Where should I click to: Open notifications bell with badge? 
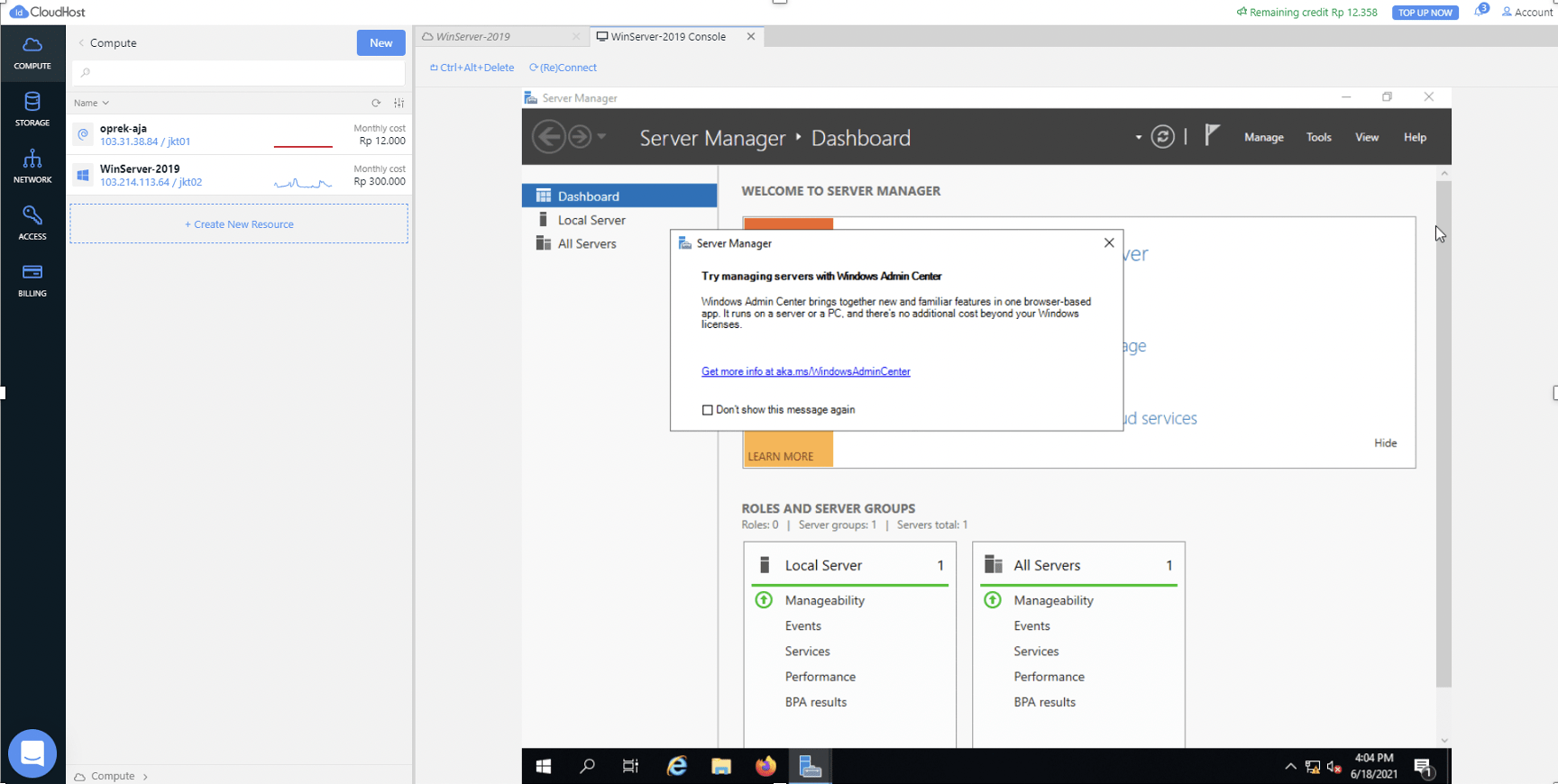point(1480,11)
